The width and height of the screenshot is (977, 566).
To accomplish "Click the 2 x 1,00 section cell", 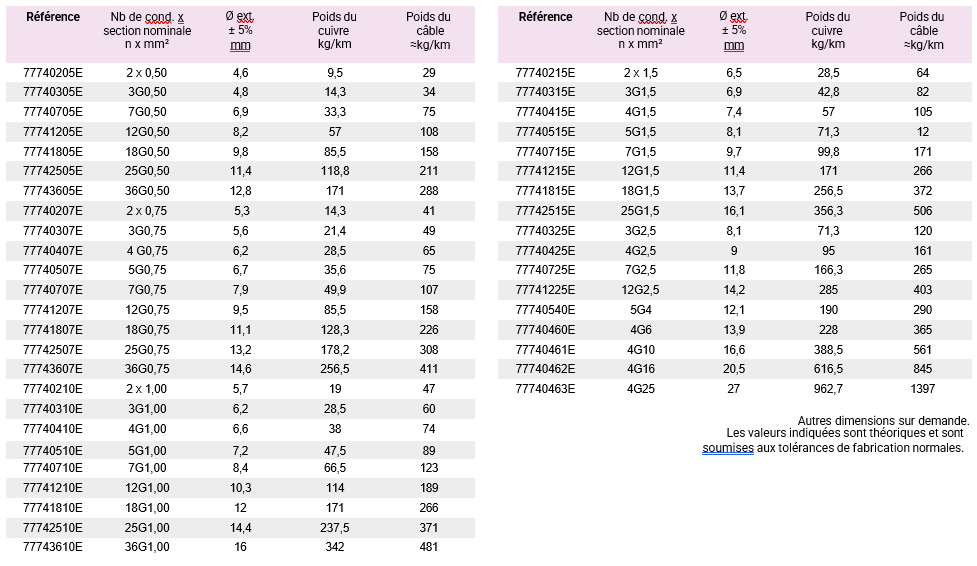I will [x=147, y=388].
